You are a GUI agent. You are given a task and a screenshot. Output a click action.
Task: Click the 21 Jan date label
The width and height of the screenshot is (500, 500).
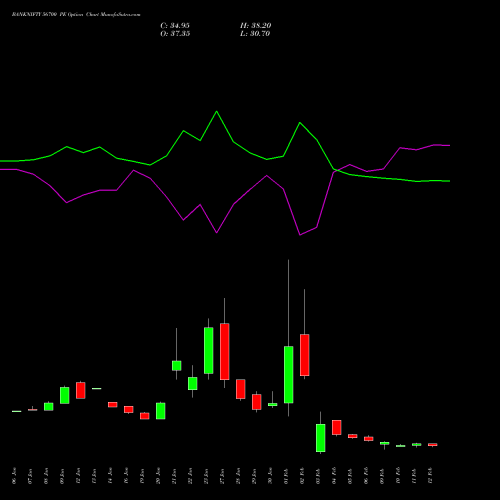click(x=174, y=476)
